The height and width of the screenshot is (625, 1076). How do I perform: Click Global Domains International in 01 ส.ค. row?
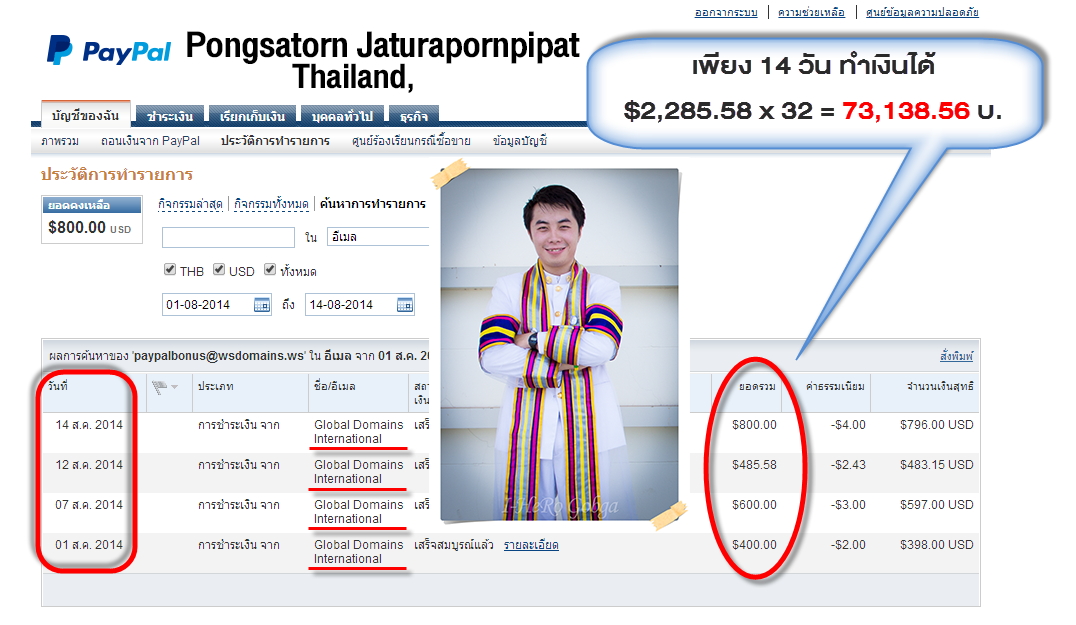click(358, 552)
